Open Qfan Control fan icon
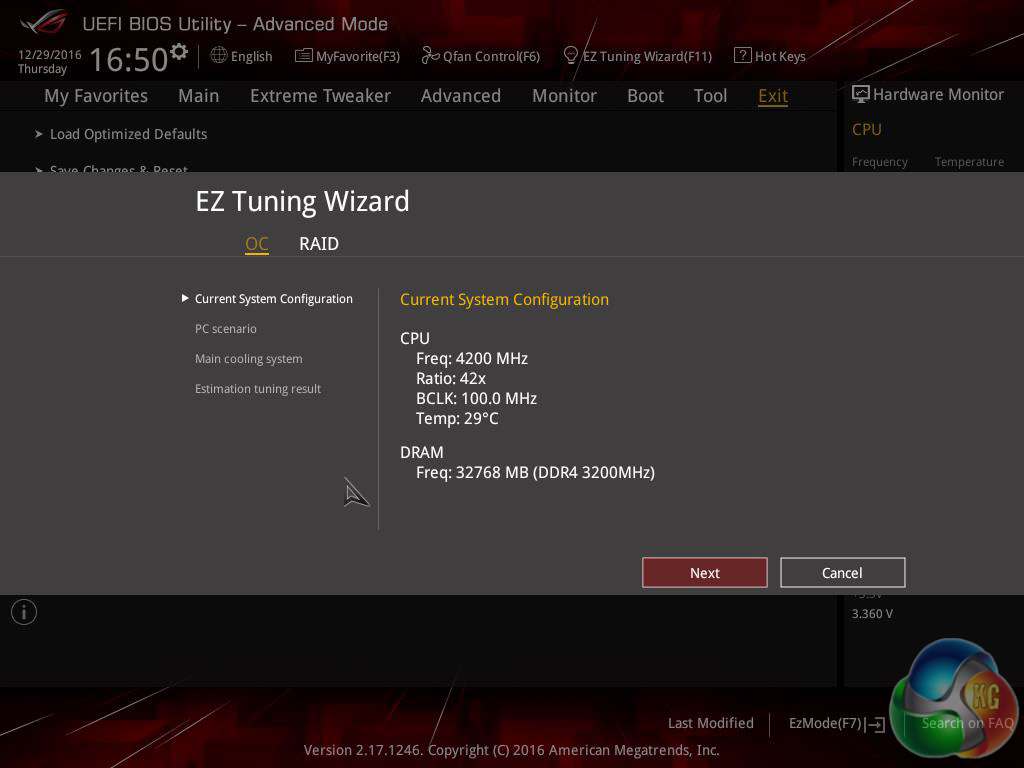 (430, 56)
